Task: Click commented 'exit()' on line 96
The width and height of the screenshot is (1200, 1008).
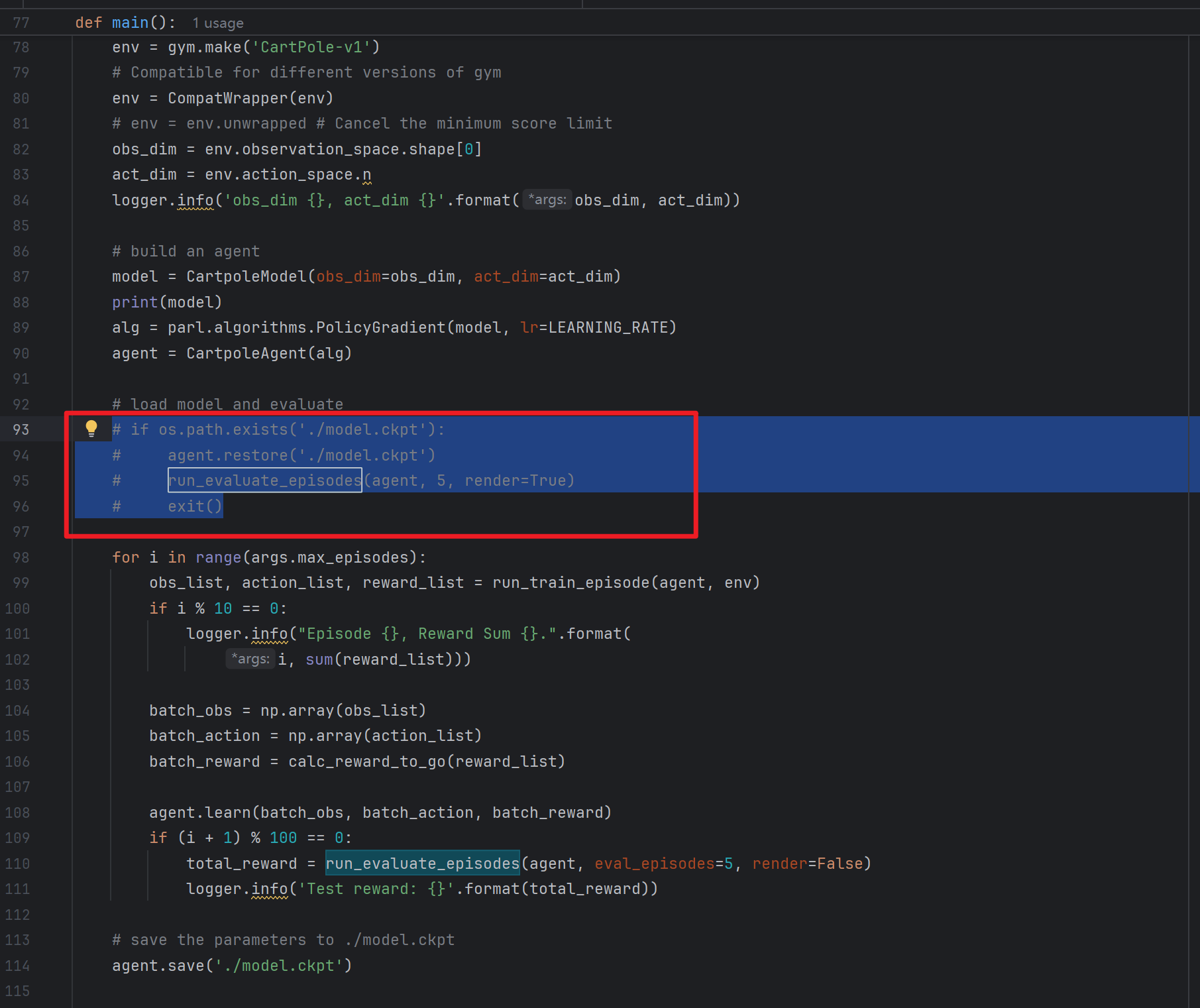Action: pos(195,506)
